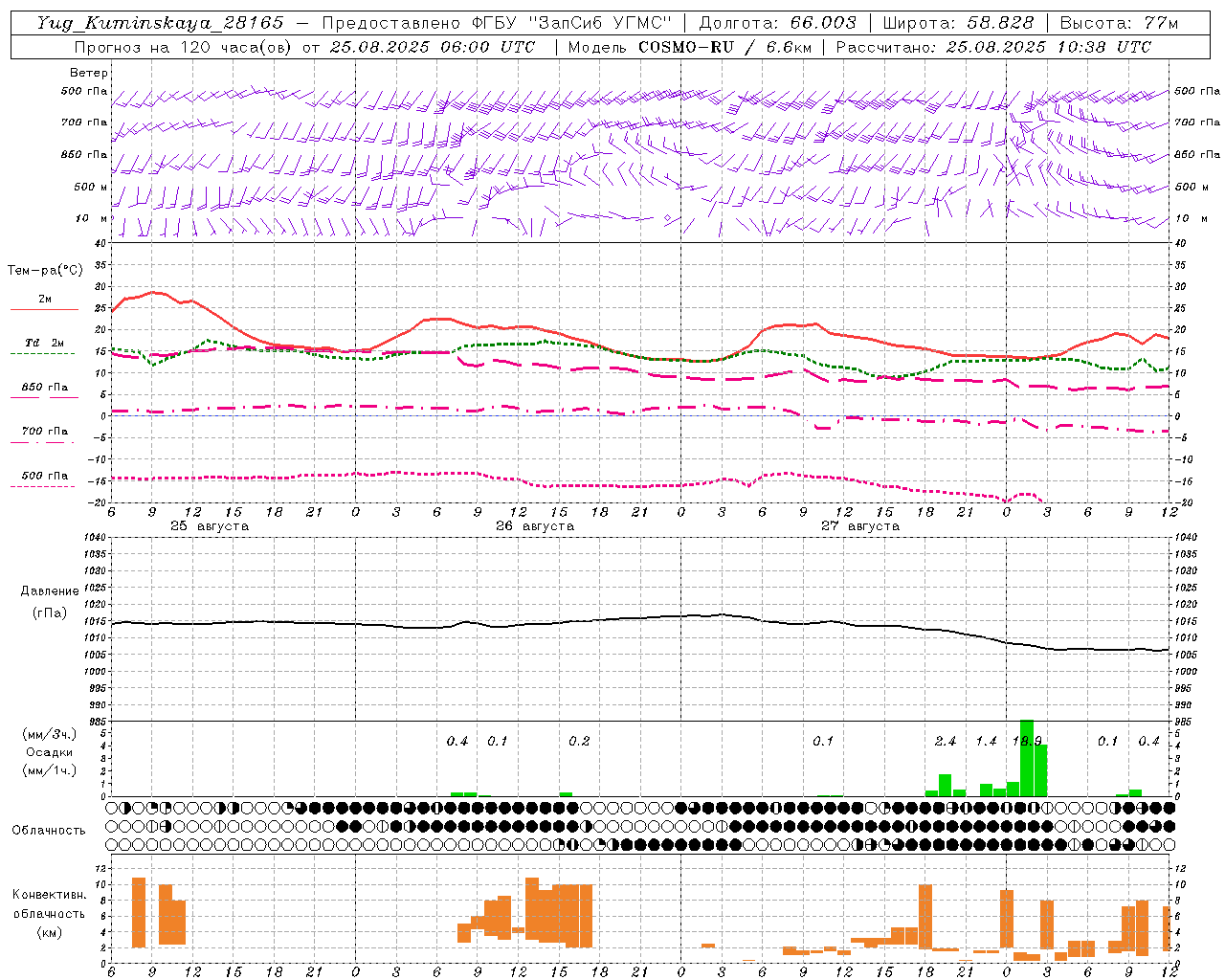Click the Широта: 58.828 value
The height and width of the screenshot is (980, 1225).
[958, 23]
